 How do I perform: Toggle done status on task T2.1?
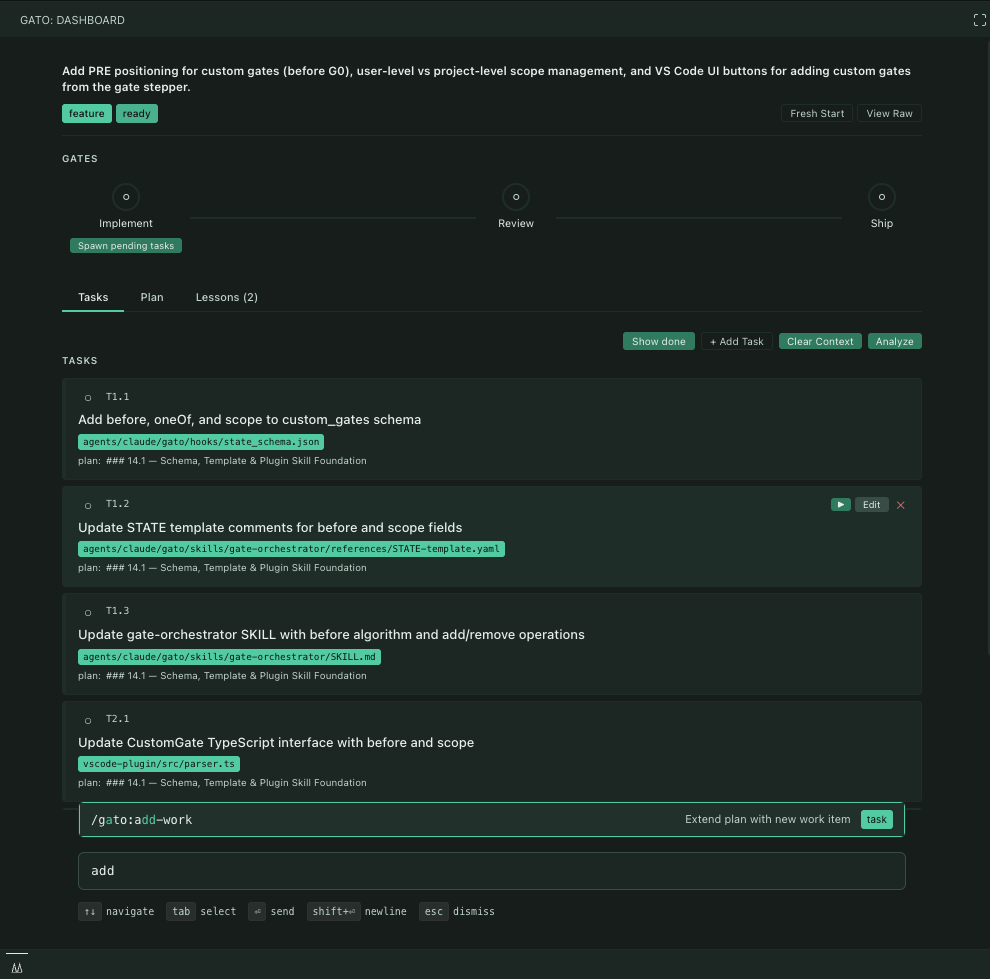tap(88, 719)
